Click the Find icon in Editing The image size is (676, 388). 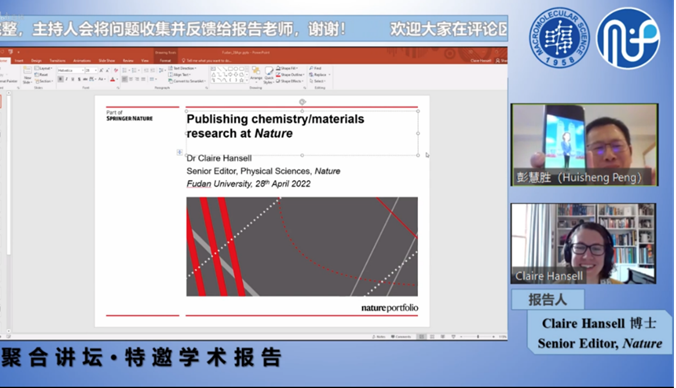(316, 68)
